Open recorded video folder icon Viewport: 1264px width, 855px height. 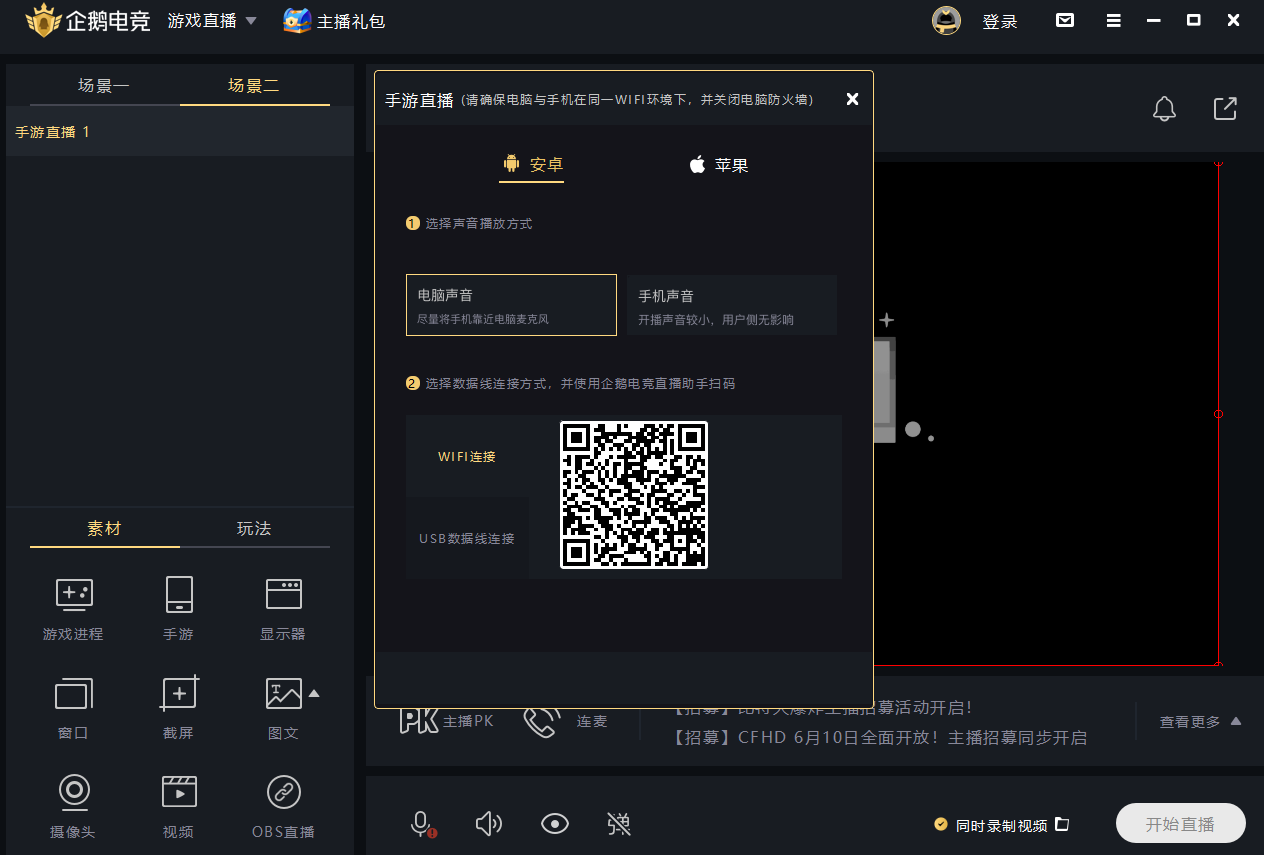click(x=1062, y=824)
